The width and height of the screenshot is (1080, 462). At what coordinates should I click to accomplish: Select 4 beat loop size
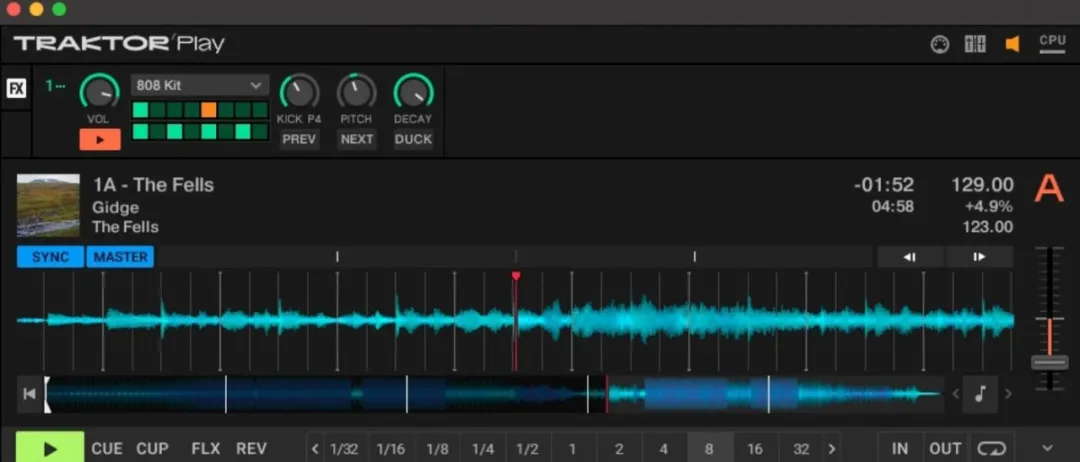tap(663, 450)
